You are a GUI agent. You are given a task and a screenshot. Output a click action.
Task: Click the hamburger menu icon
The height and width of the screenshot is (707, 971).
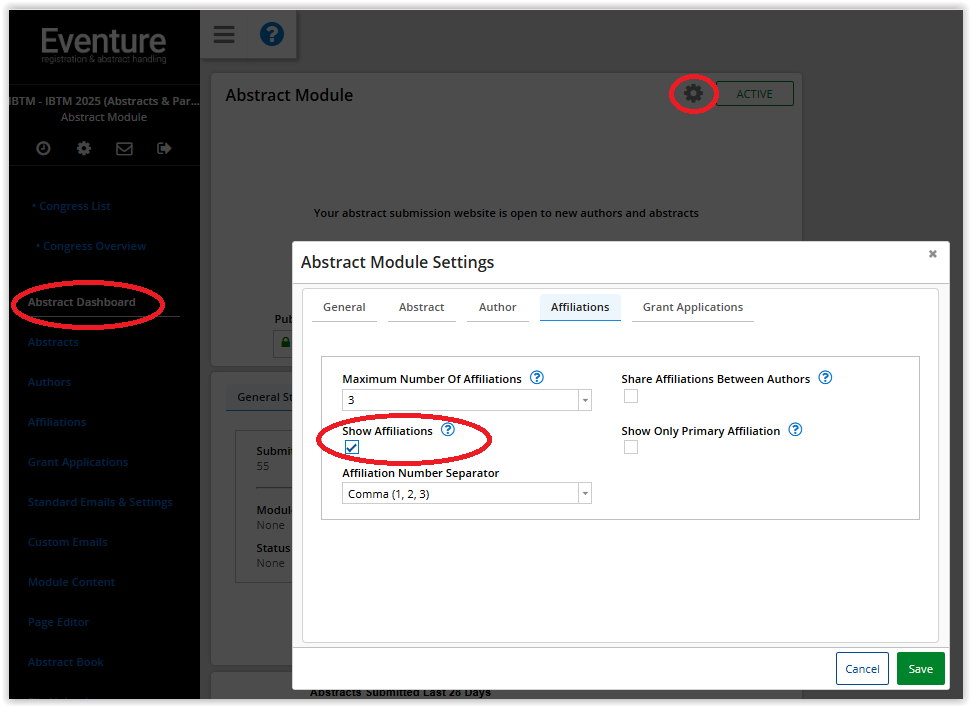click(x=224, y=35)
